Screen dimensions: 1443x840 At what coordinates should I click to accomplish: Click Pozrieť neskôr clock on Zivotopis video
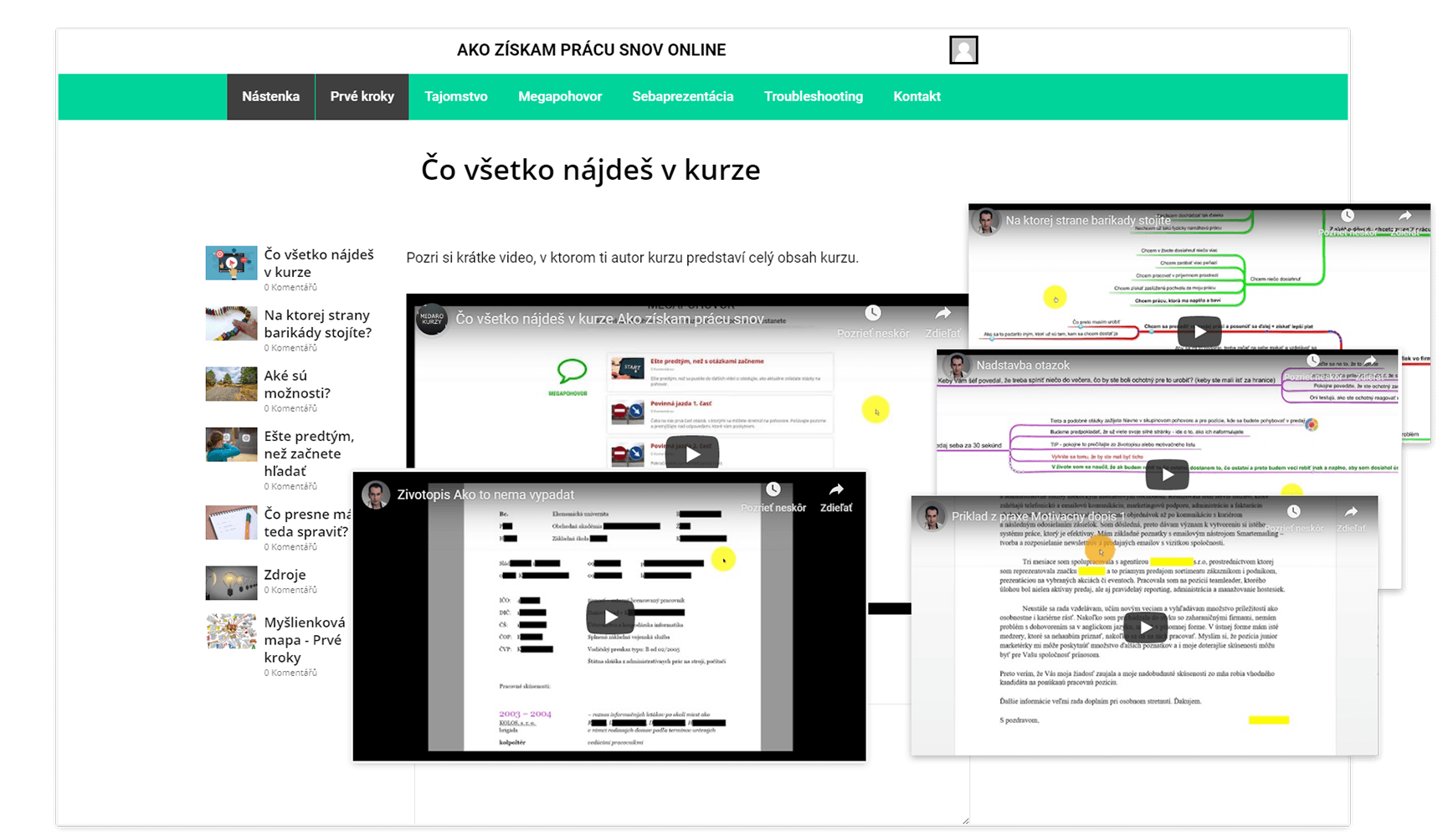pos(773,489)
